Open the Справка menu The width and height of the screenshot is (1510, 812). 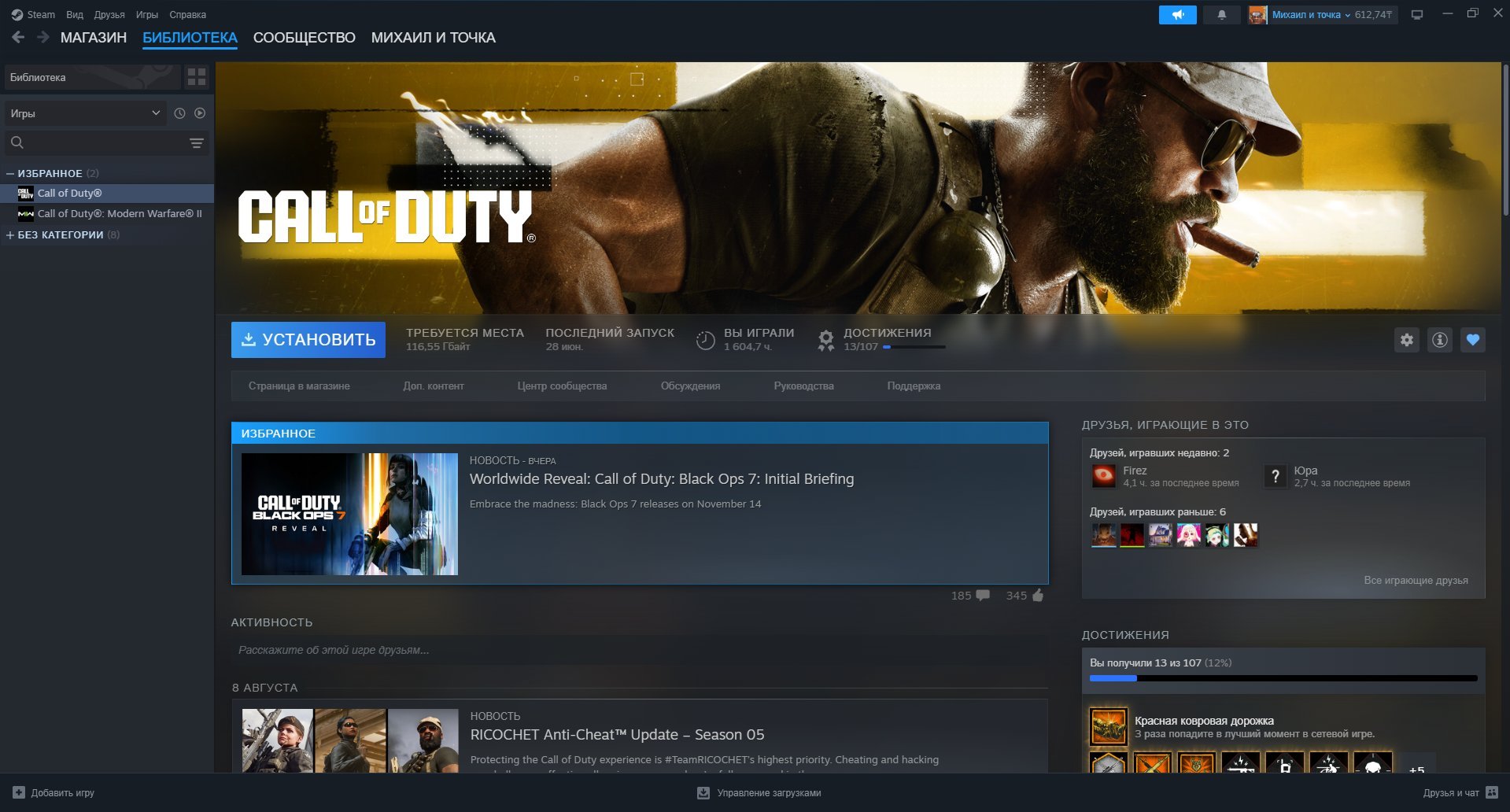(x=187, y=15)
